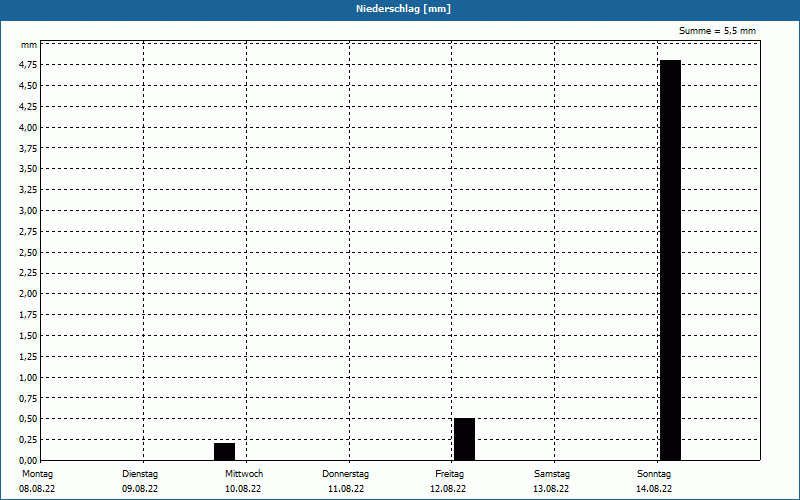Click the Samstag day label
Image resolution: width=800 pixels, height=500 pixels.
552,474
